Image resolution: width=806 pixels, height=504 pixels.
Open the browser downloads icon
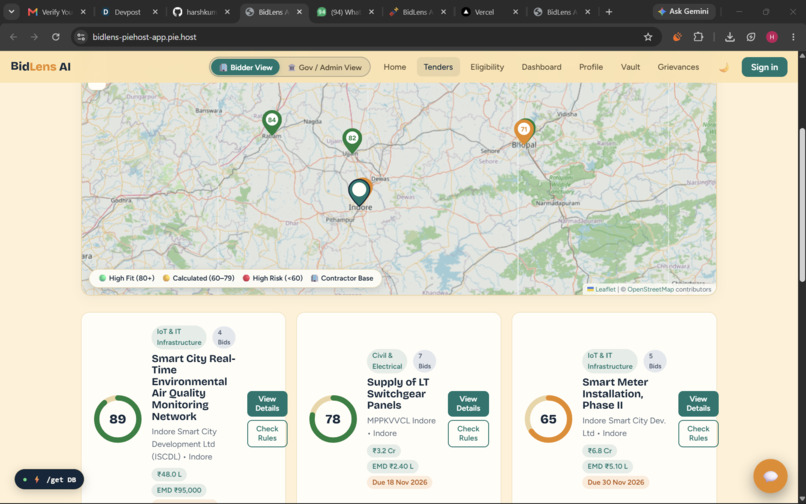point(729,37)
